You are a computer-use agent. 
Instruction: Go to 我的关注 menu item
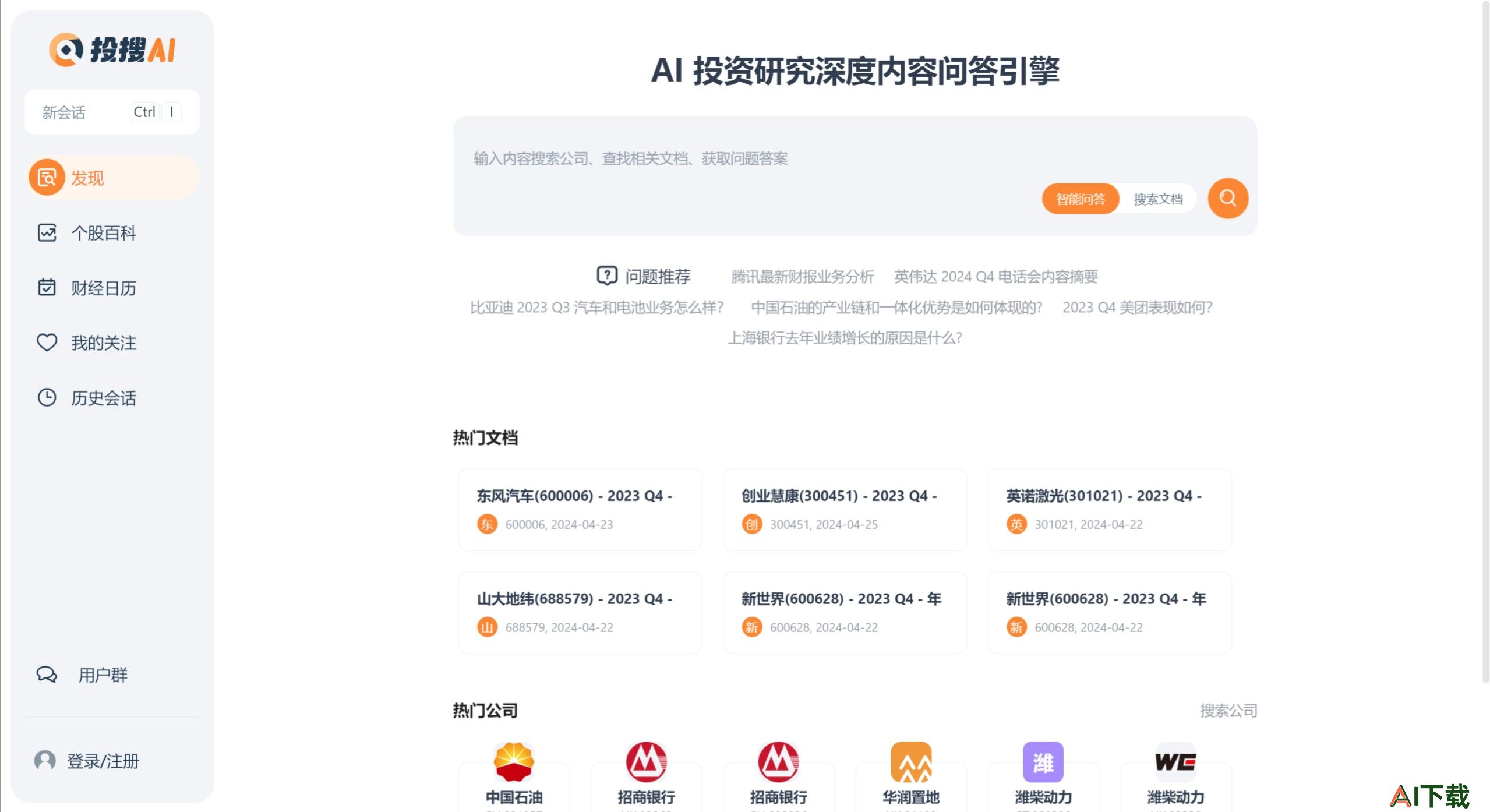coord(112,342)
